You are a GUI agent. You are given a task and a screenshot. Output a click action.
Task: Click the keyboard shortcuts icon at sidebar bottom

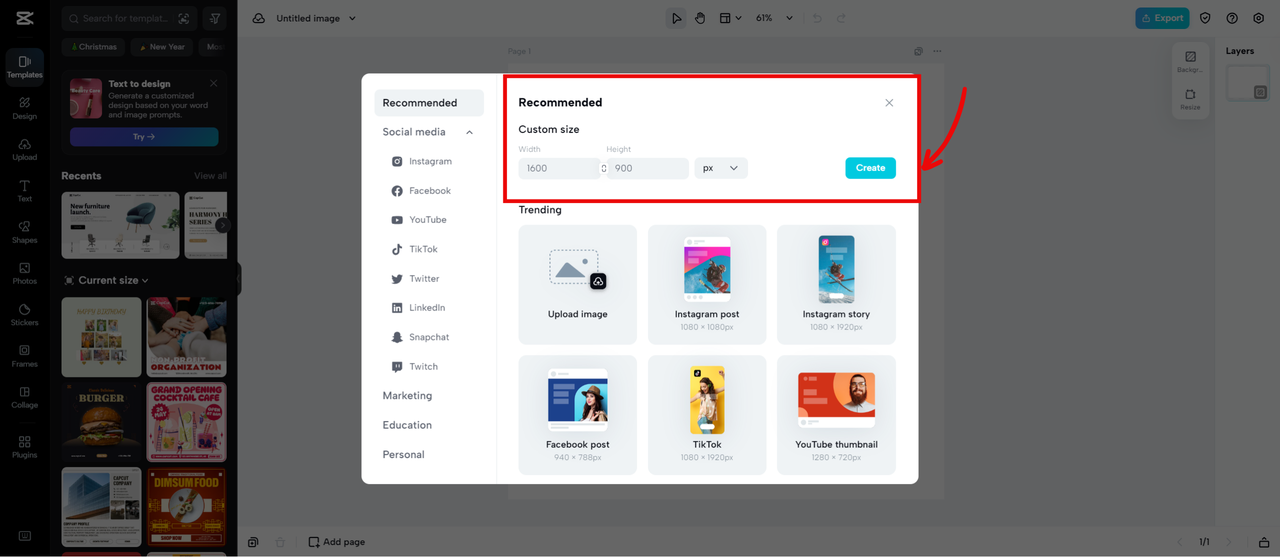24,536
